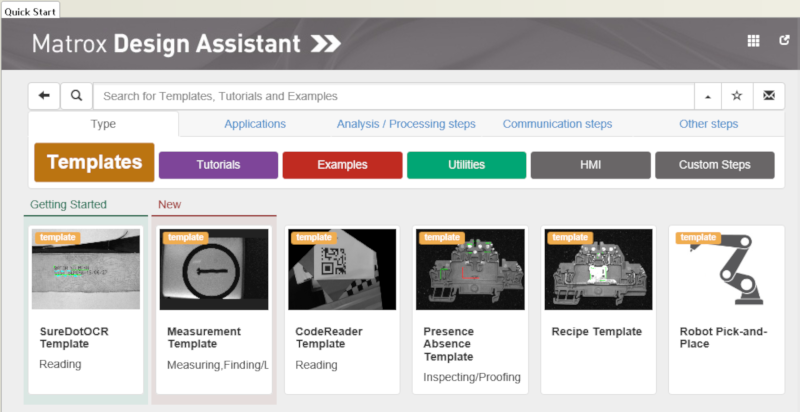This screenshot has width=800, height=412.
Task: Click the Presence Absence Template title
Action: click(448, 344)
